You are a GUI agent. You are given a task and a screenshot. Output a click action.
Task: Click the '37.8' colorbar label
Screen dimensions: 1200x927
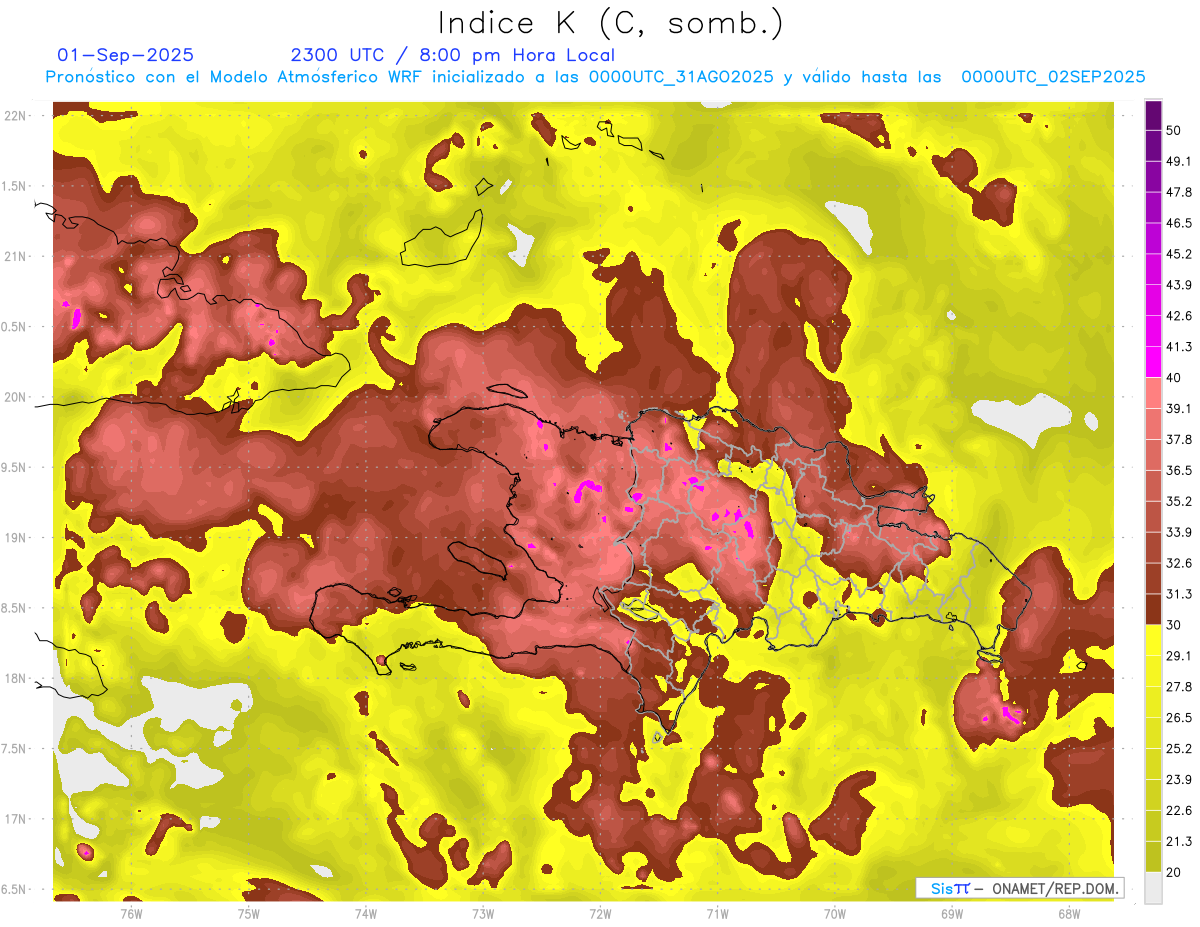click(x=1179, y=439)
